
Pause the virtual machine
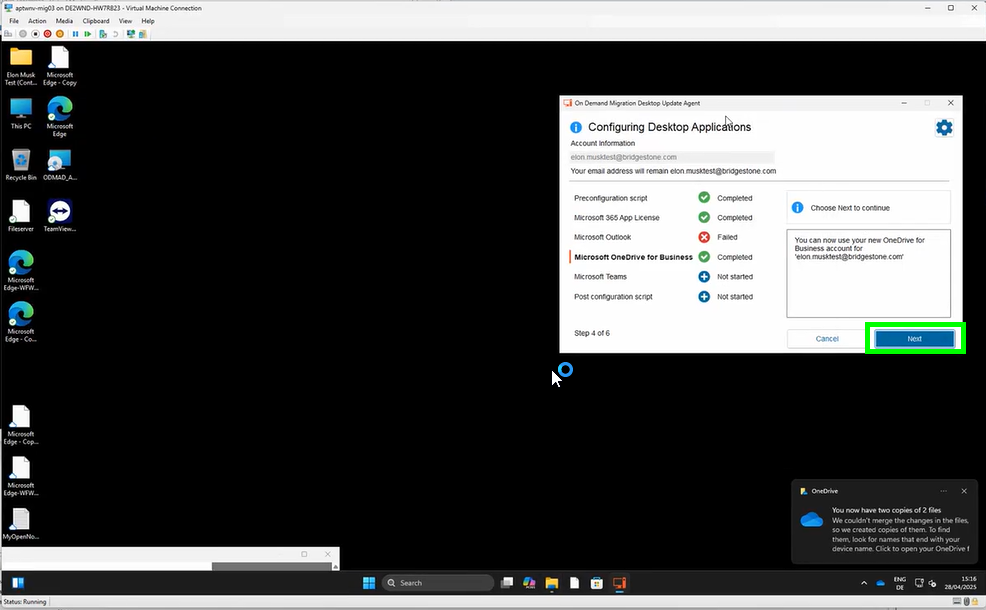click(75, 34)
